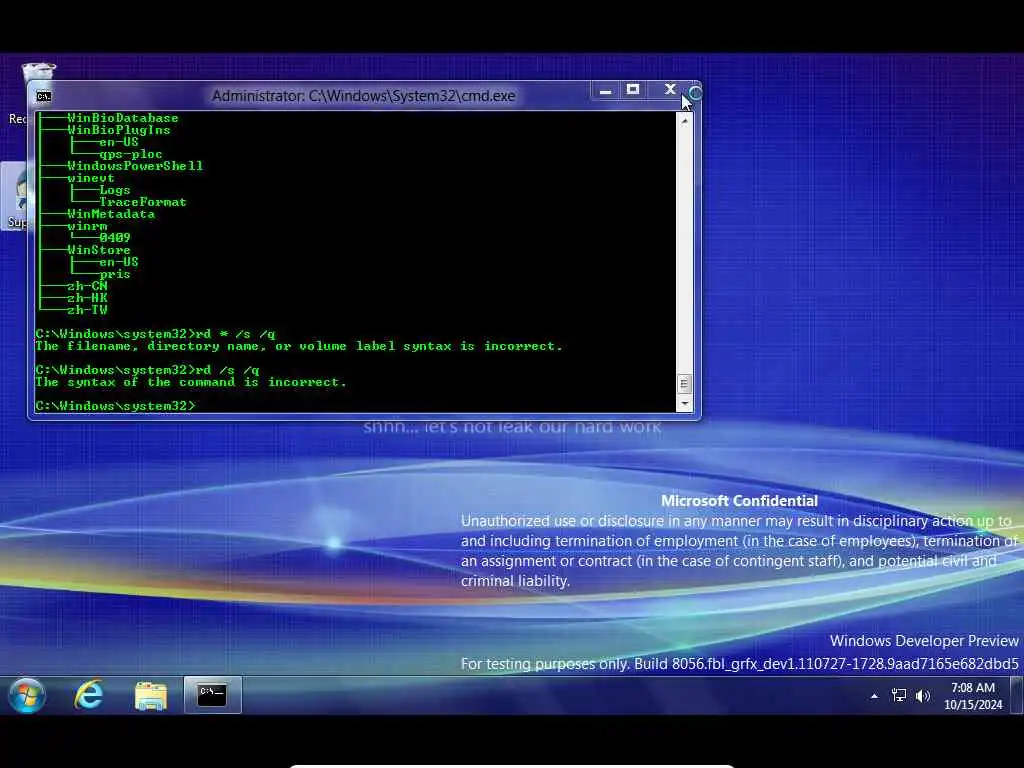Click the WinBioPlugIns line in output

click(118, 130)
